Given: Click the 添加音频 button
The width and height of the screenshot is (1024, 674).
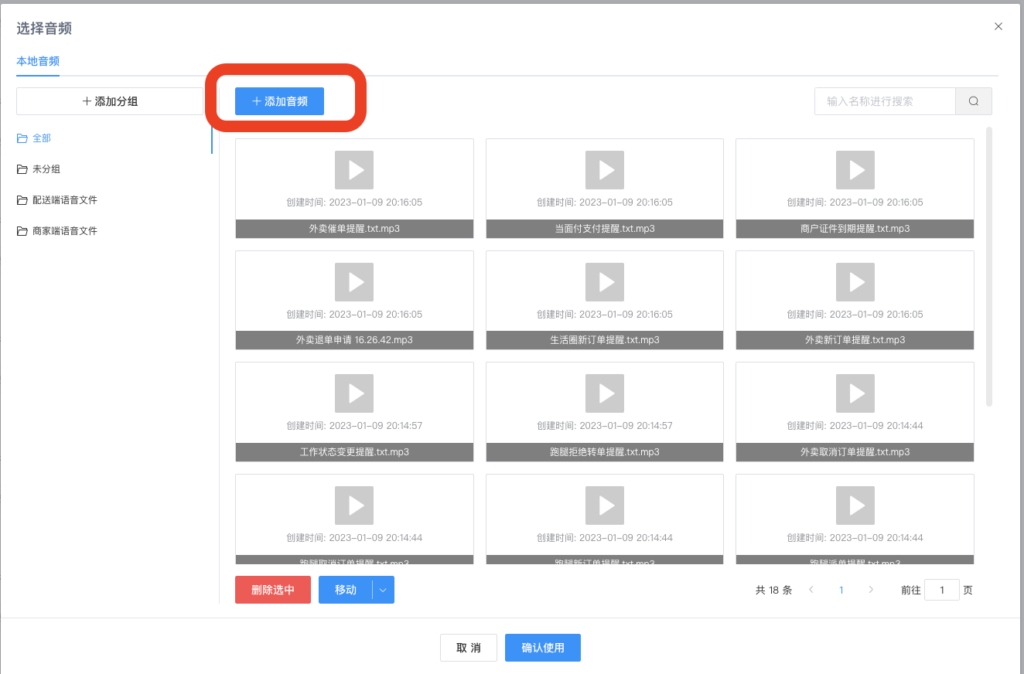Looking at the screenshot, I should coord(279,101).
